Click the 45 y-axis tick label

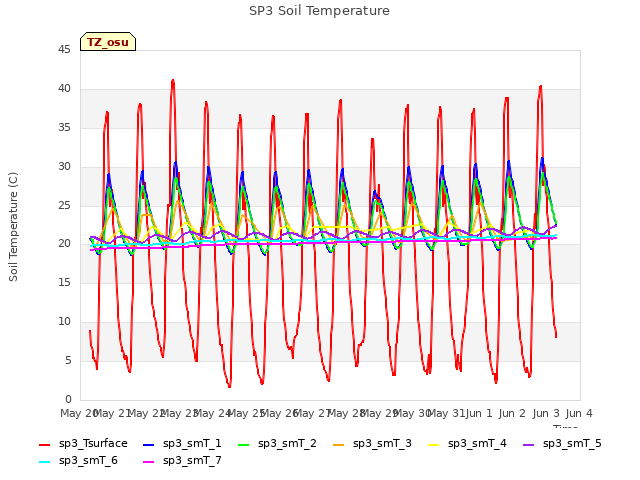point(64,50)
